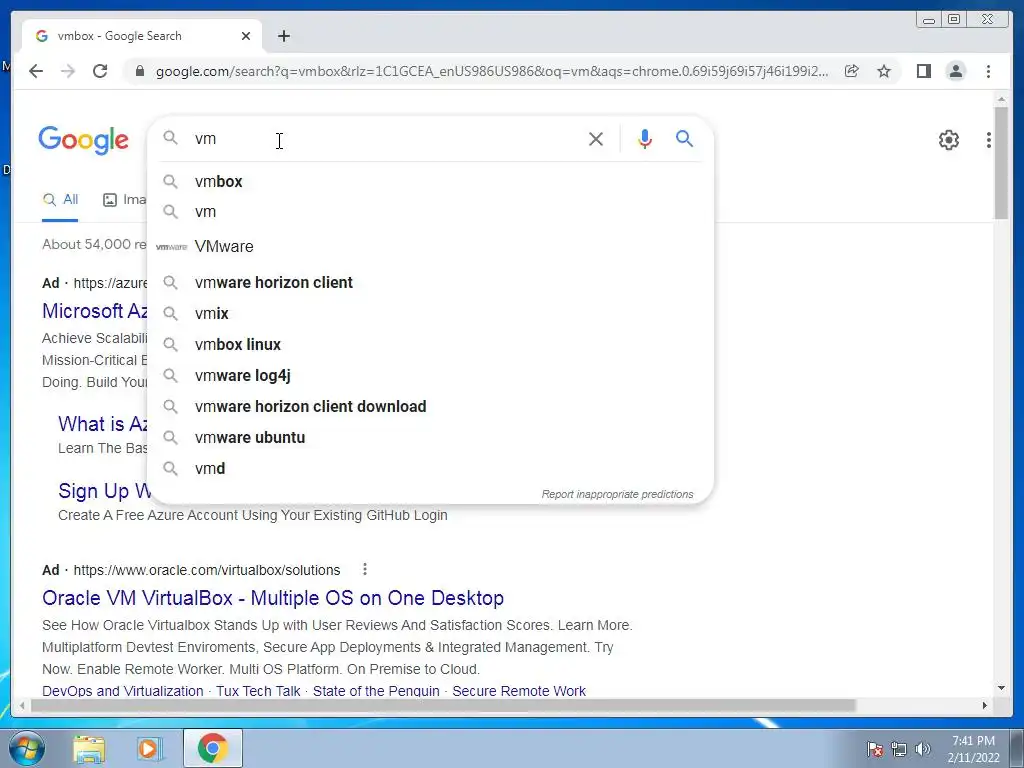Open the 'What is Az...' sitelink
Image resolution: width=1024 pixels, height=768 pixels.
(x=103, y=424)
